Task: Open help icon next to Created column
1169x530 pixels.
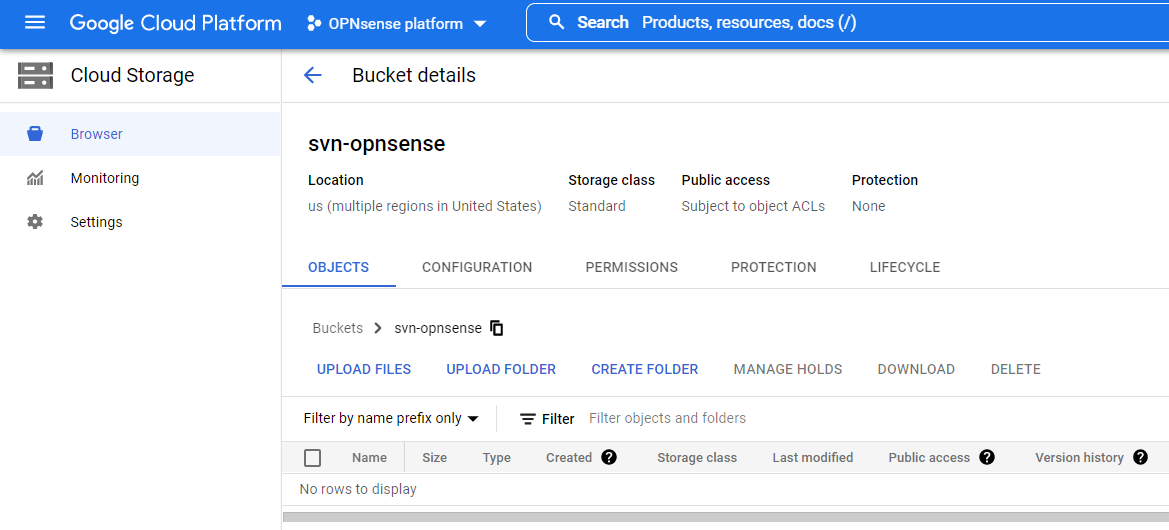Action: (x=608, y=458)
